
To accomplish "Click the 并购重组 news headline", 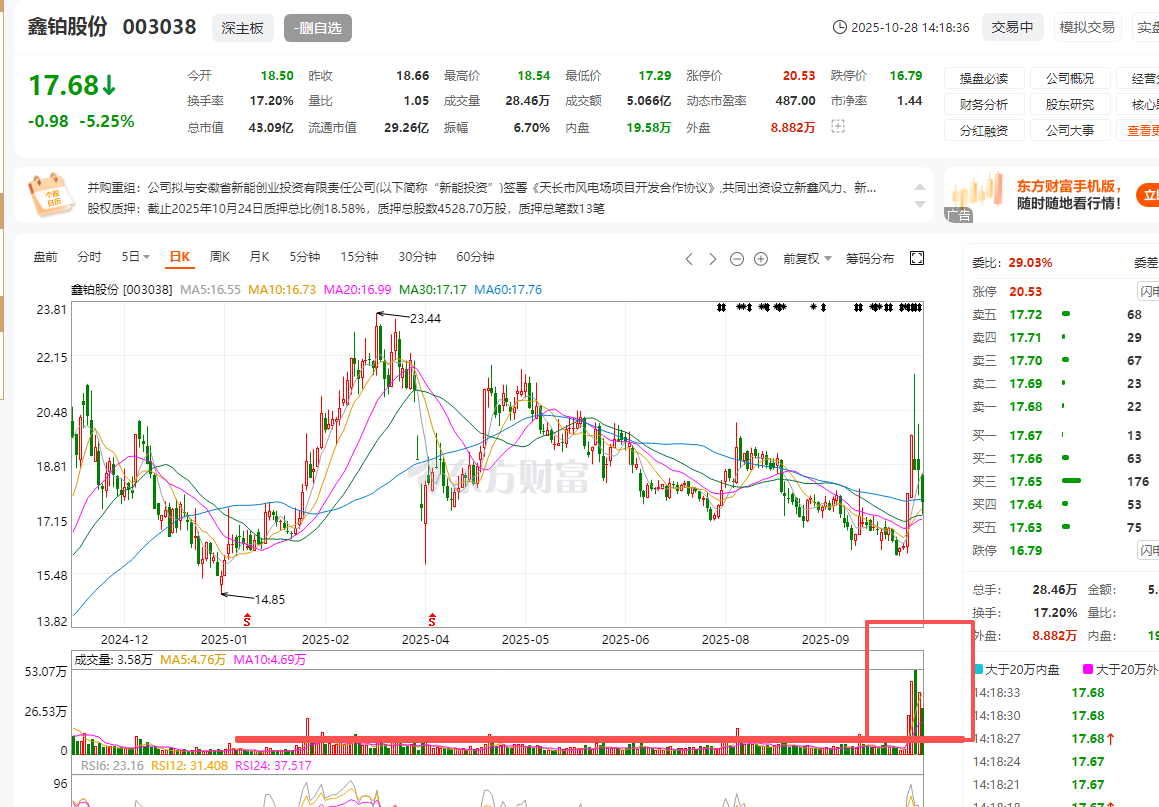I will (482, 188).
